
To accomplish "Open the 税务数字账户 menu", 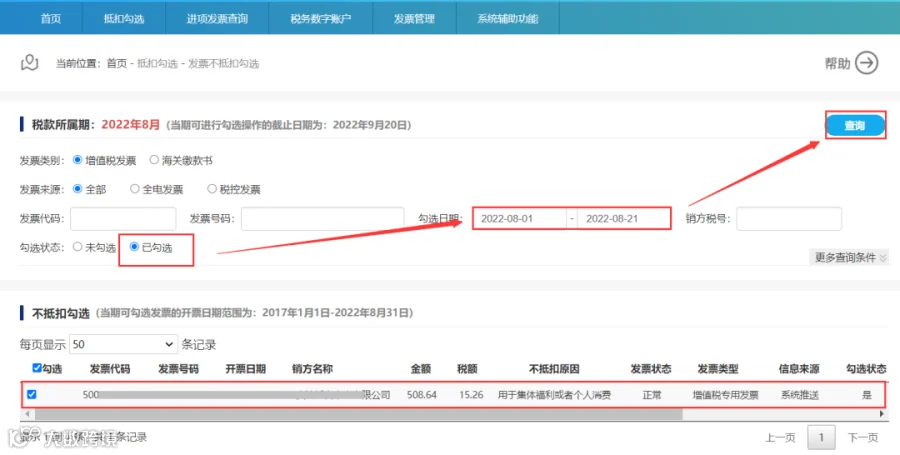I will coord(320,18).
